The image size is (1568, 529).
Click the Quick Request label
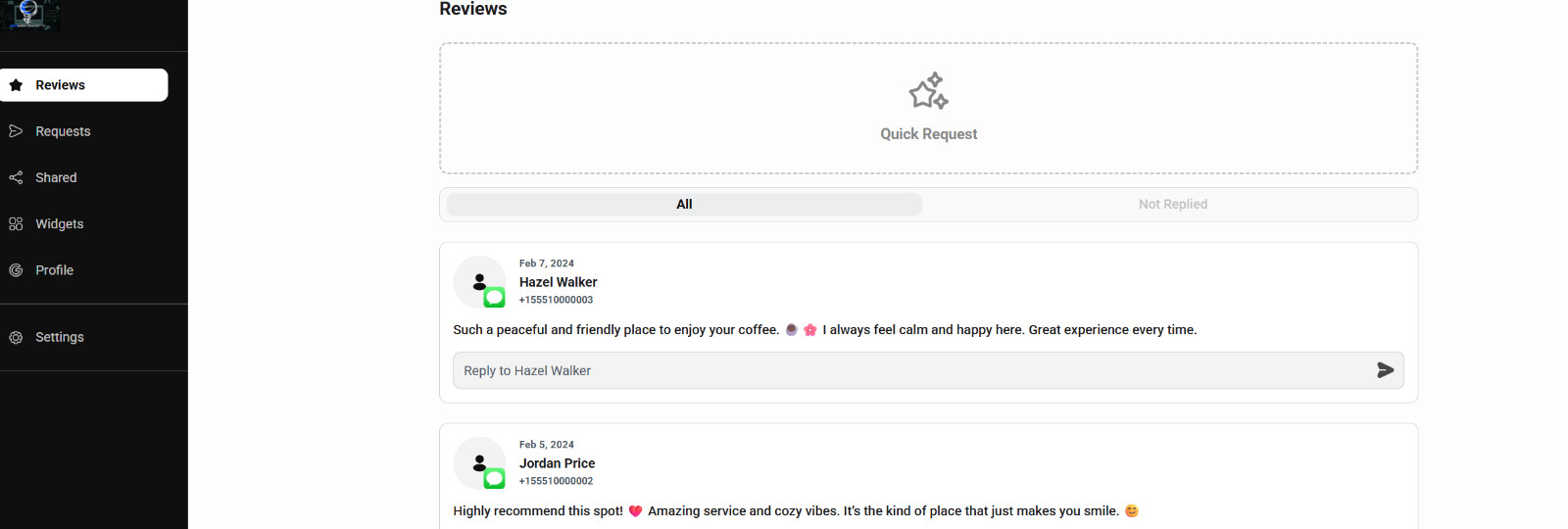pos(928,134)
